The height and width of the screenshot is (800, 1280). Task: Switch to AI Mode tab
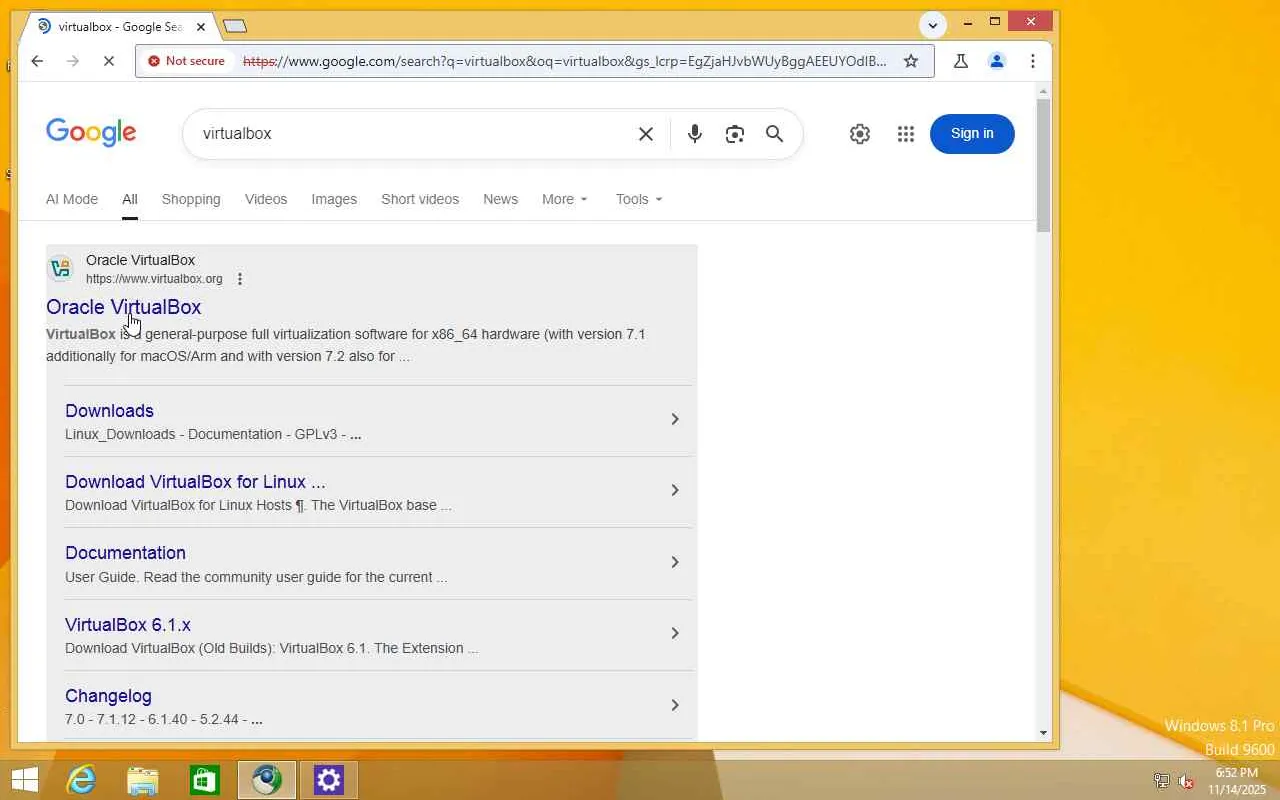point(72,199)
